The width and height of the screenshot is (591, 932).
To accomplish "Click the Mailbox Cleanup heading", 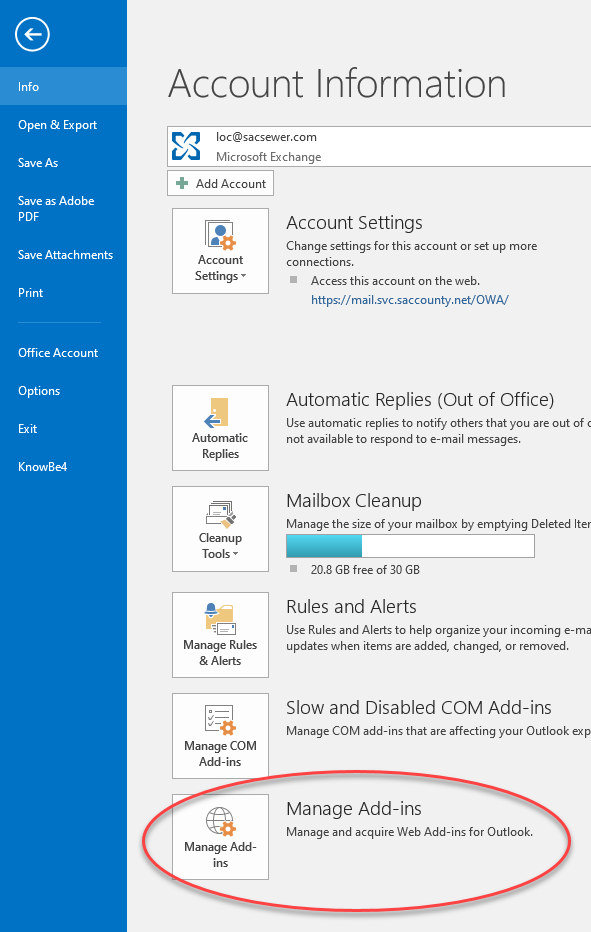I will pos(354,500).
